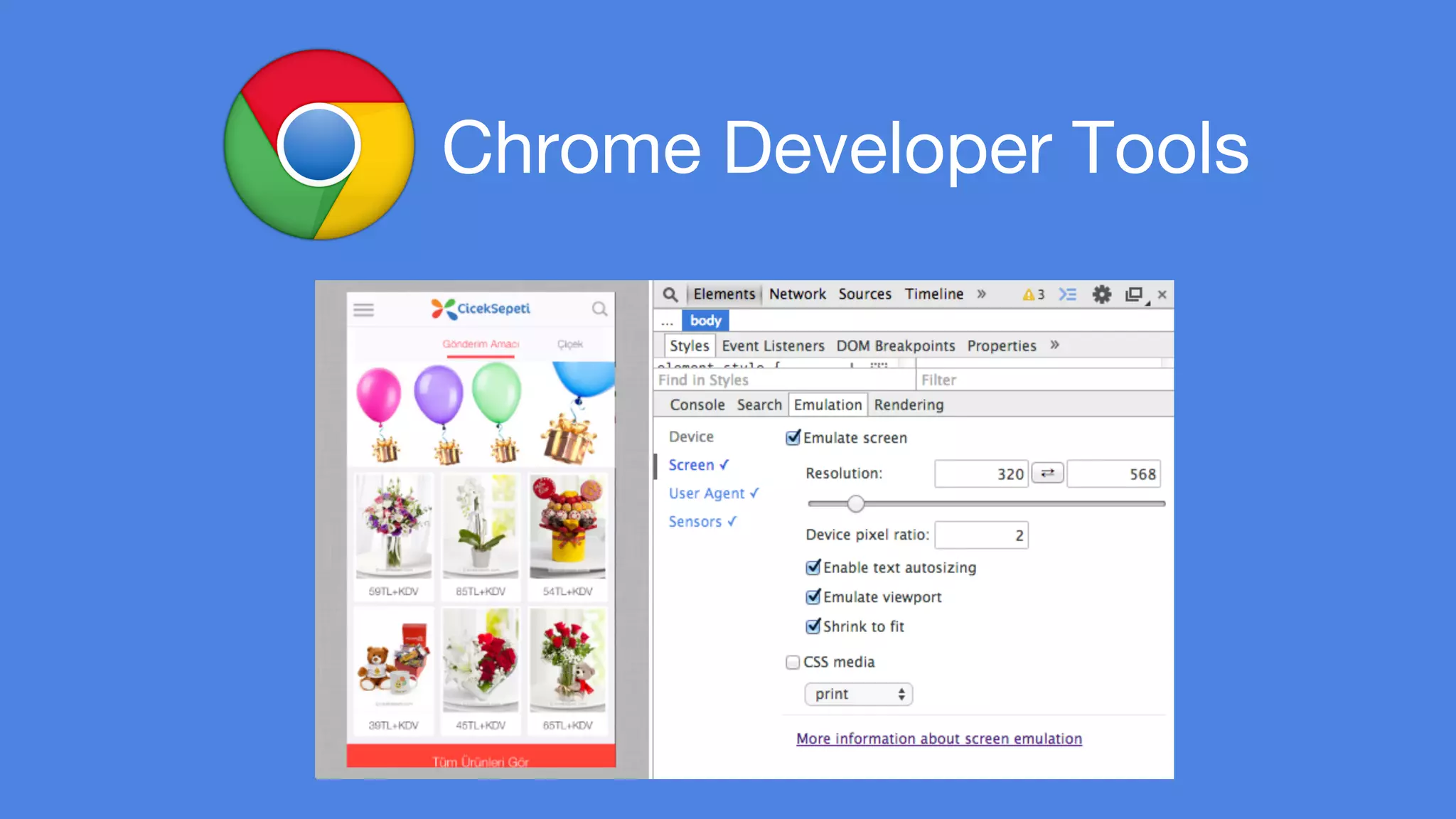Open the Rendering drawer tab
The image size is (1456, 819).
(x=909, y=405)
